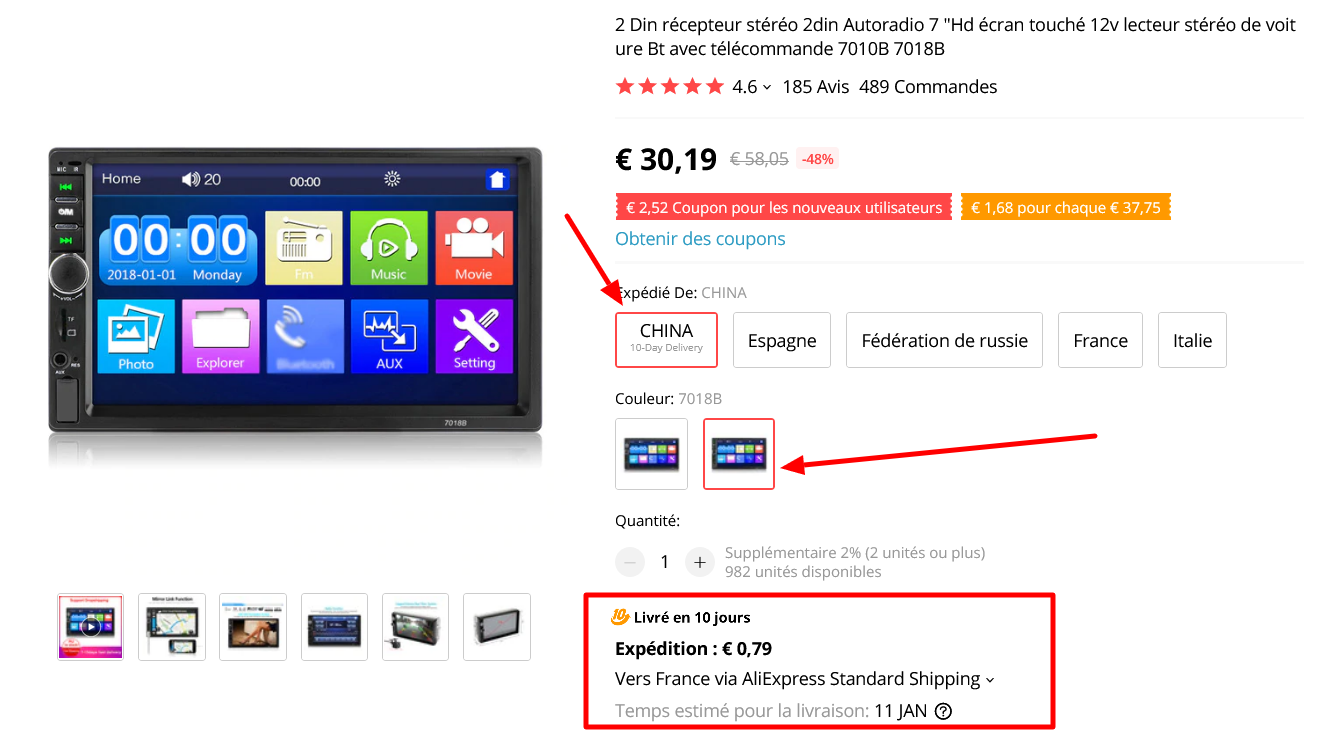Screen dimensions: 1324x735
Task: Select Fédération de russie shipping origin
Action: [x=945, y=340]
